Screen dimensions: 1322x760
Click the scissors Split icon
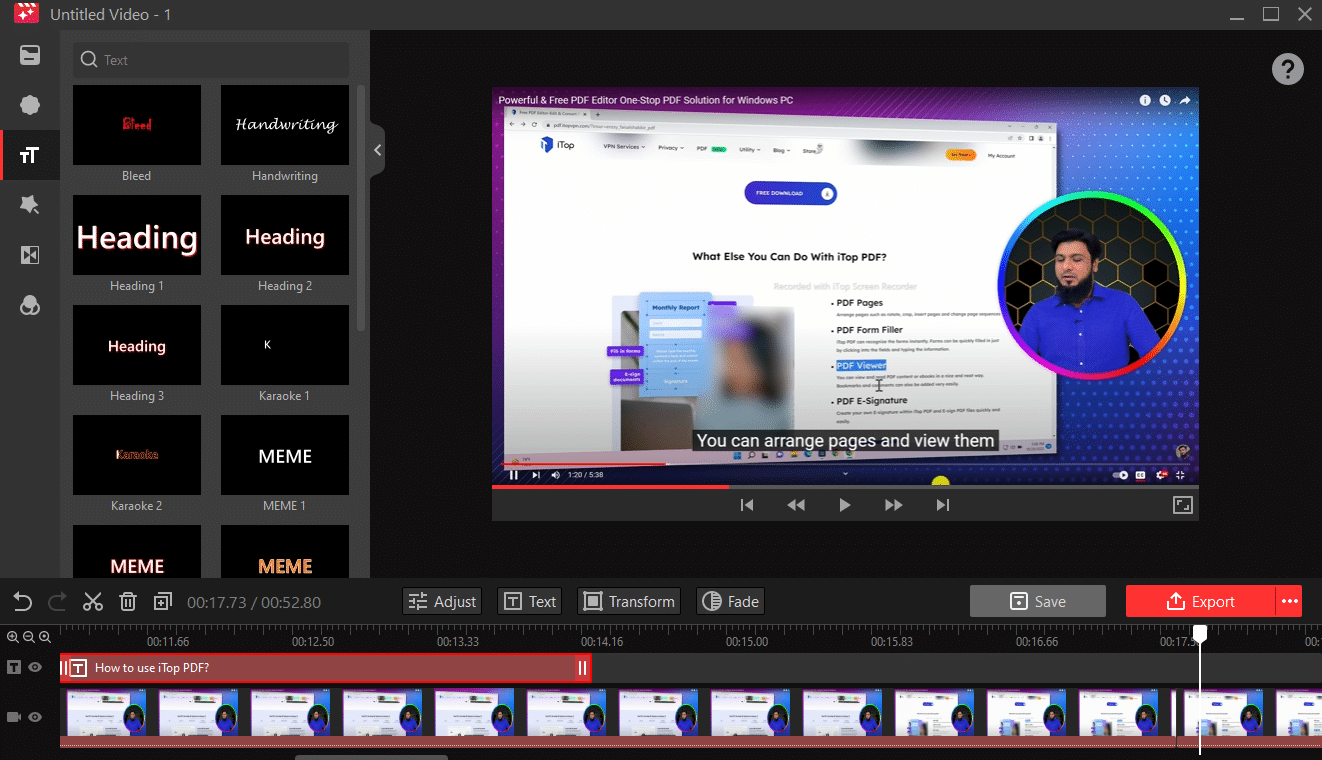[93, 602]
